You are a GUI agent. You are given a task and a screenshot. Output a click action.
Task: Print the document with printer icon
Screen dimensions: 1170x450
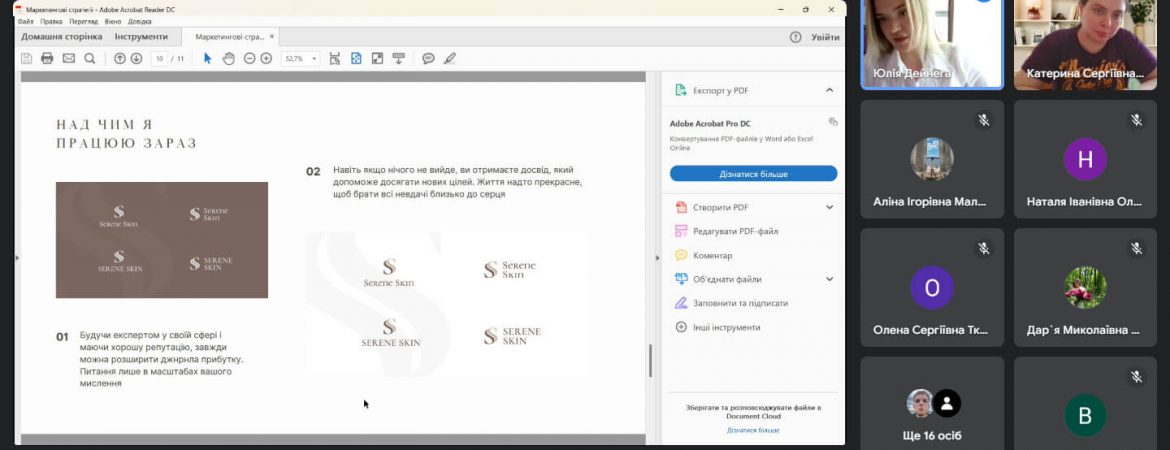tap(47, 58)
